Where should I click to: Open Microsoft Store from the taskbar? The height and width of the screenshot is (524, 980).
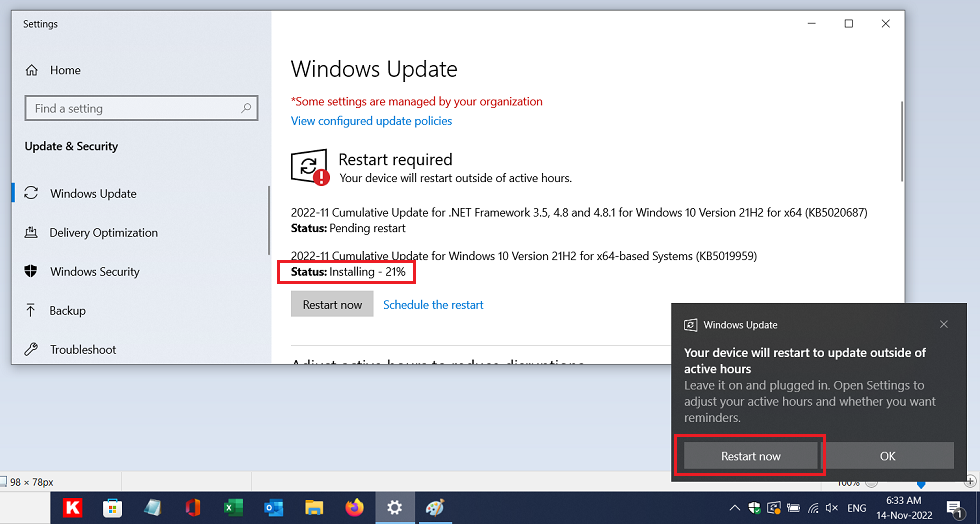click(113, 508)
